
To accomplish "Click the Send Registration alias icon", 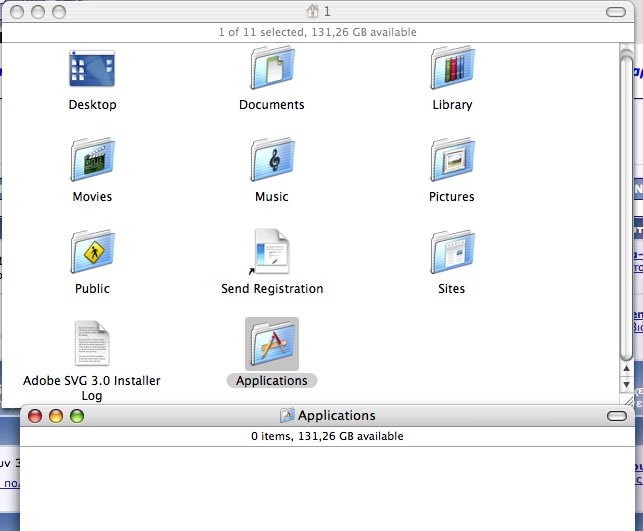I will pyautogui.click(x=271, y=253).
